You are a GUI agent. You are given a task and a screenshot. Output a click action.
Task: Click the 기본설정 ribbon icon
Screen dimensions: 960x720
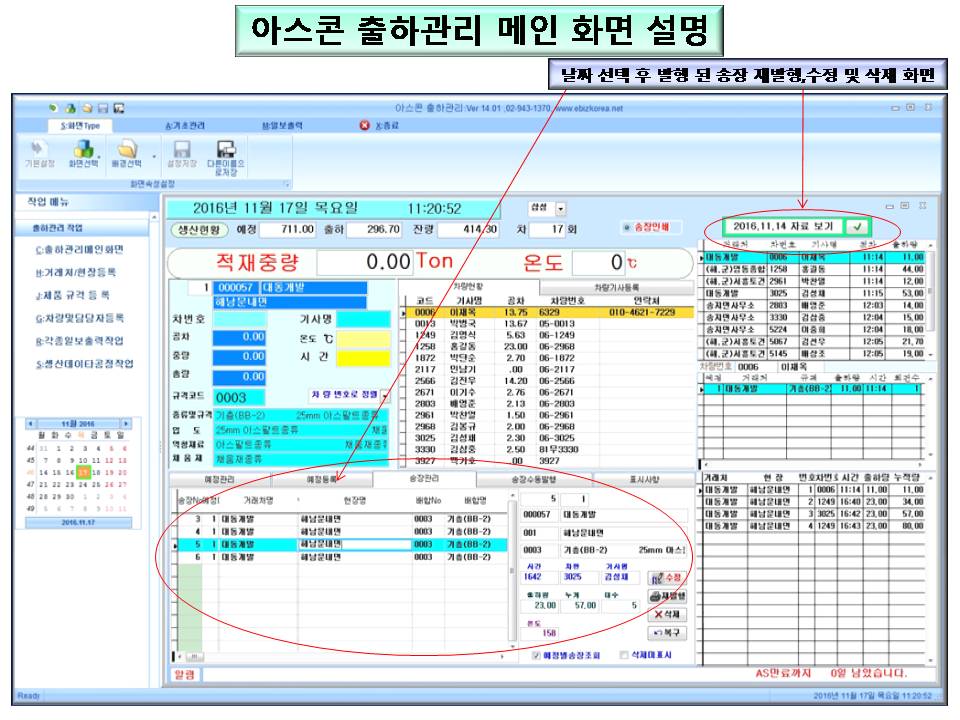tap(39, 149)
